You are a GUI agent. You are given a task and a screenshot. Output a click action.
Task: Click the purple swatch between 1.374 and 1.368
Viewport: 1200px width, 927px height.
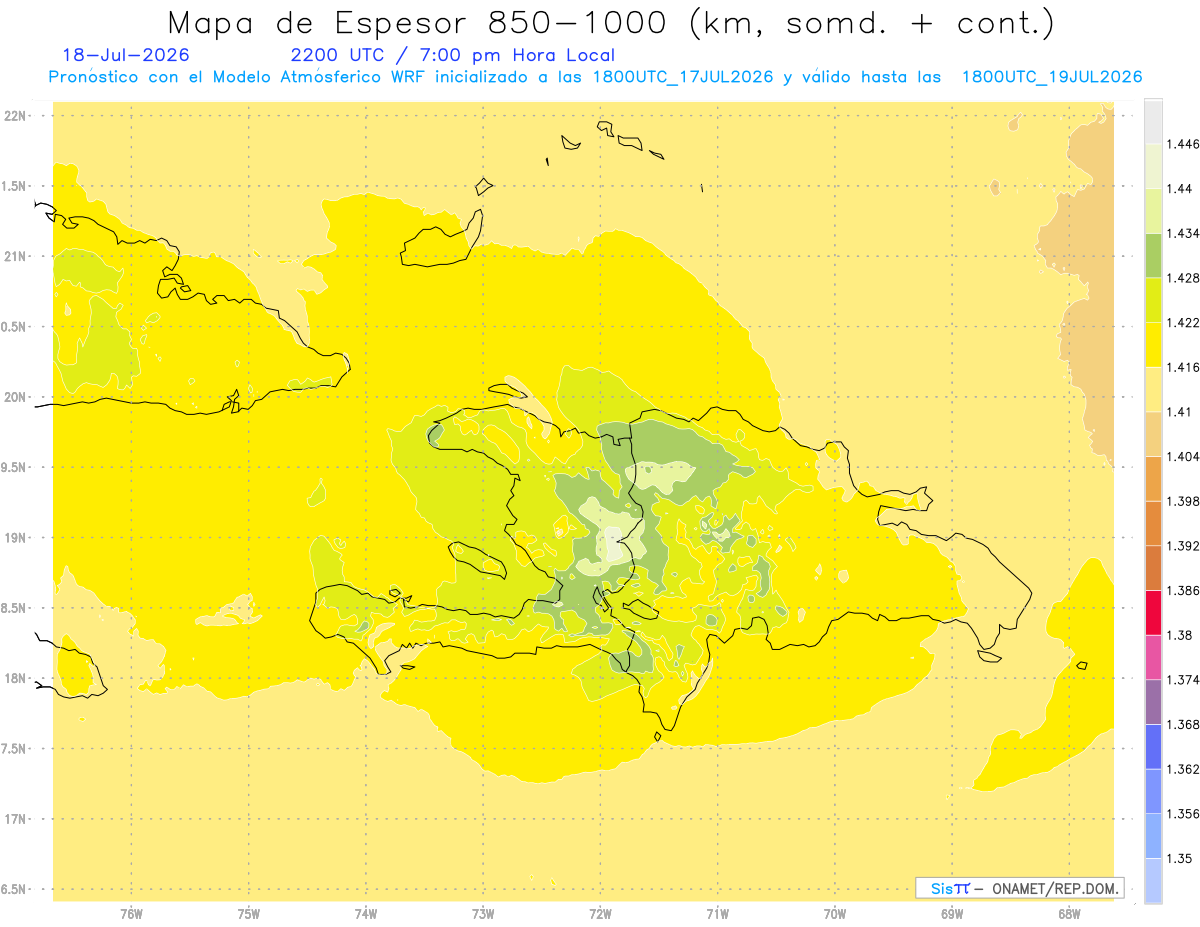coord(1153,702)
